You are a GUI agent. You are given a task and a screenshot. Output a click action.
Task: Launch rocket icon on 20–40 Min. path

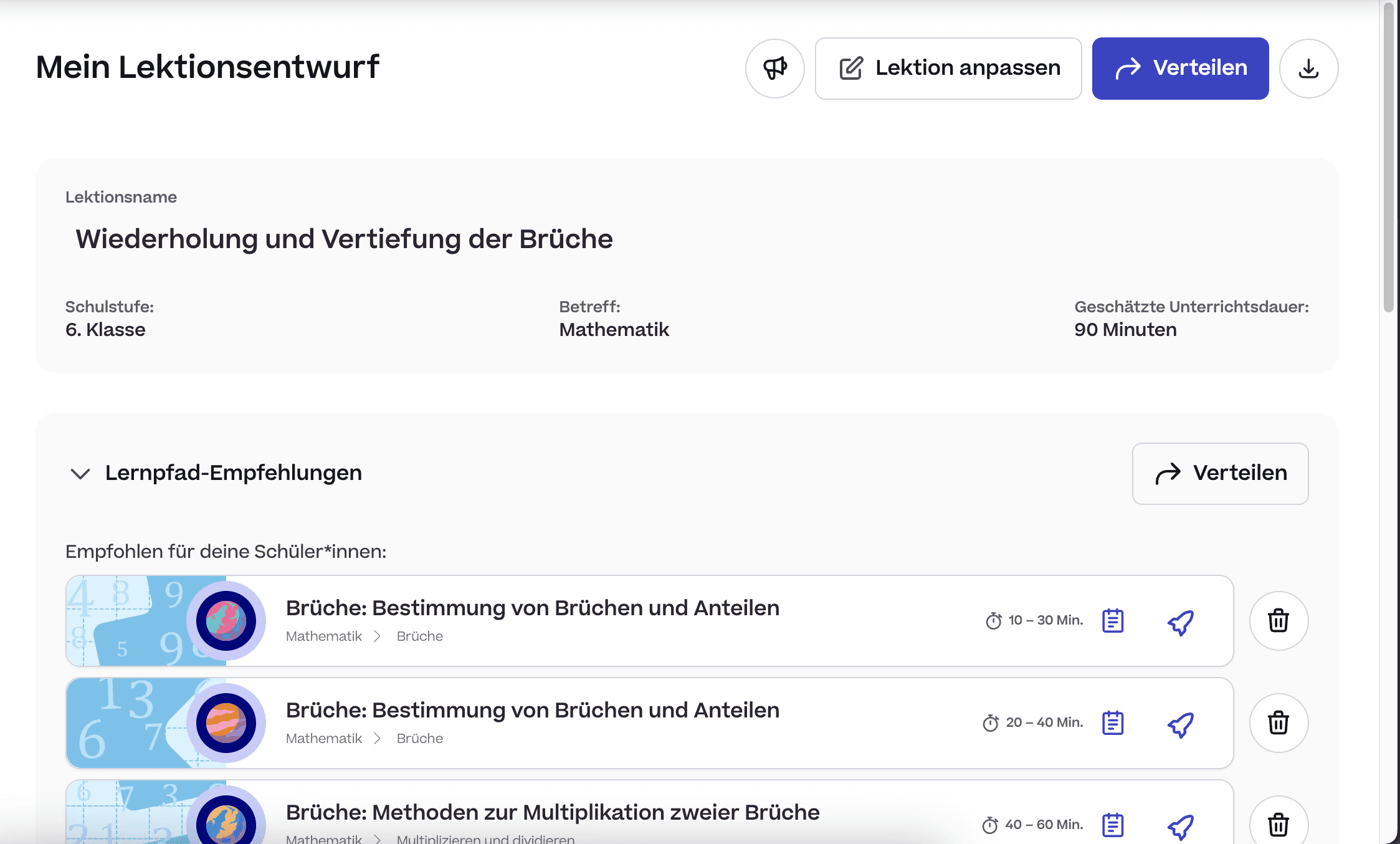click(x=1180, y=724)
